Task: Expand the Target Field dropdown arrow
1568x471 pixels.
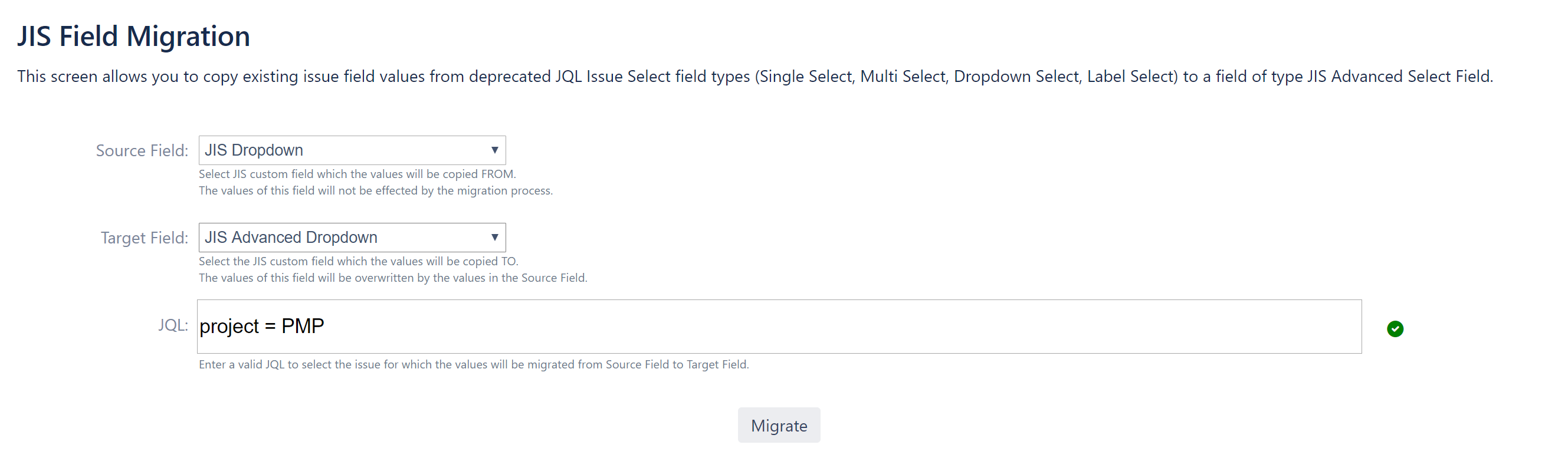Action: click(494, 238)
